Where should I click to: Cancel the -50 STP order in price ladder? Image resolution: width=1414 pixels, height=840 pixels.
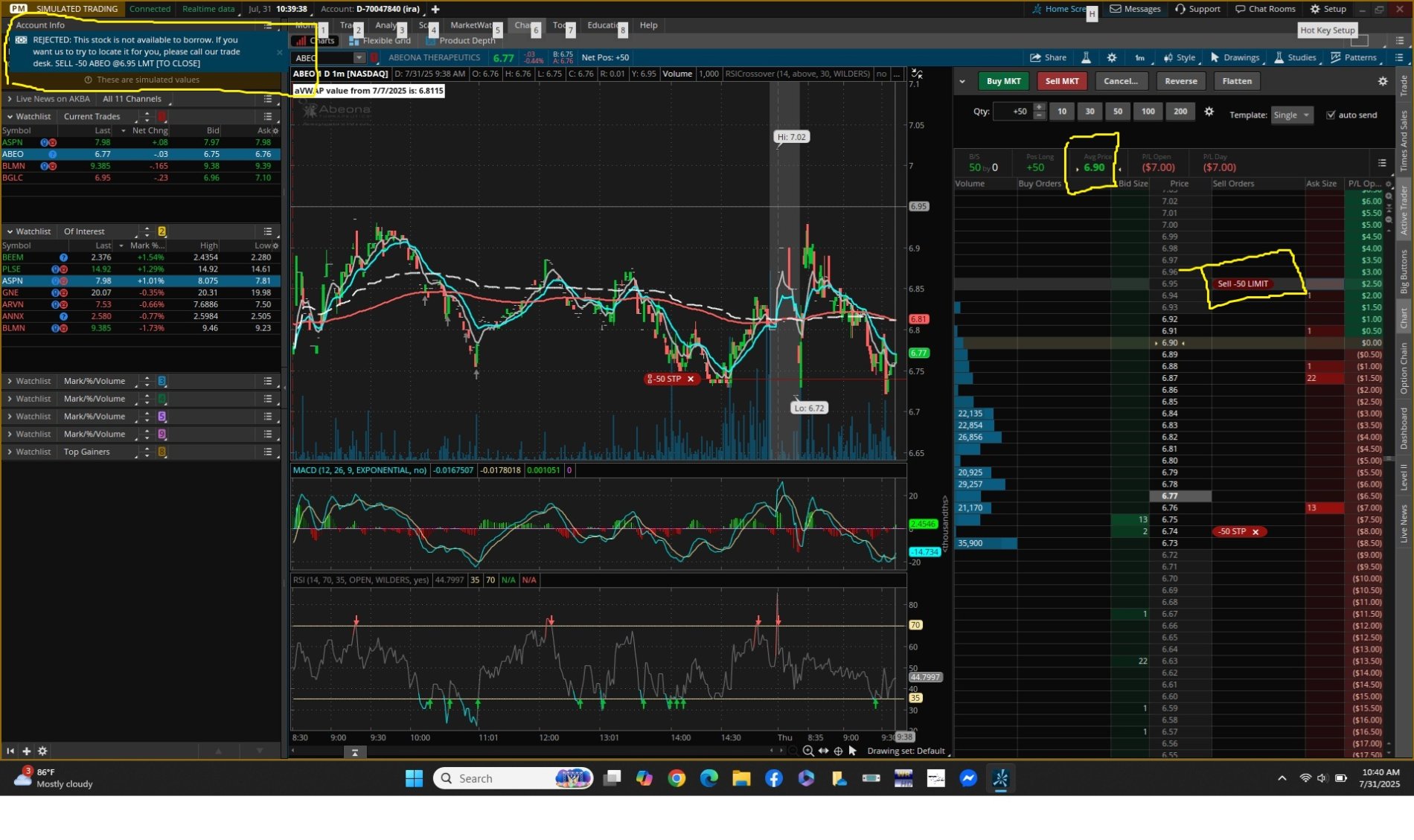click(x=1255, y=532)
